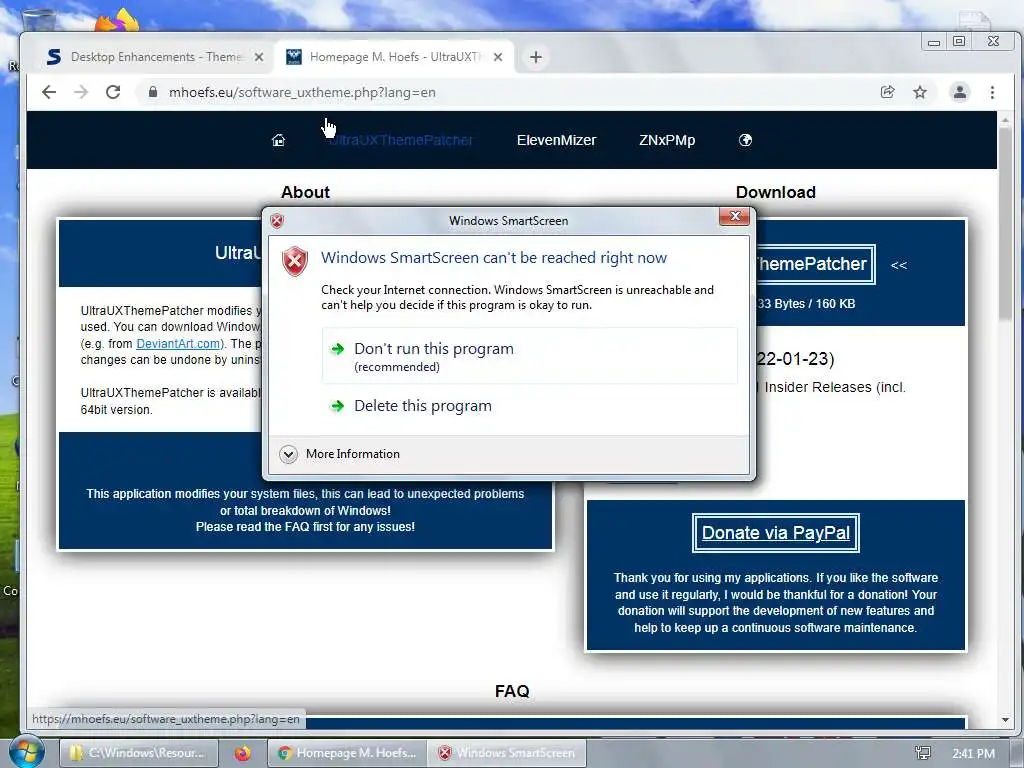
Task: Open Firefox from the taskbar
Action: [243, 753]
